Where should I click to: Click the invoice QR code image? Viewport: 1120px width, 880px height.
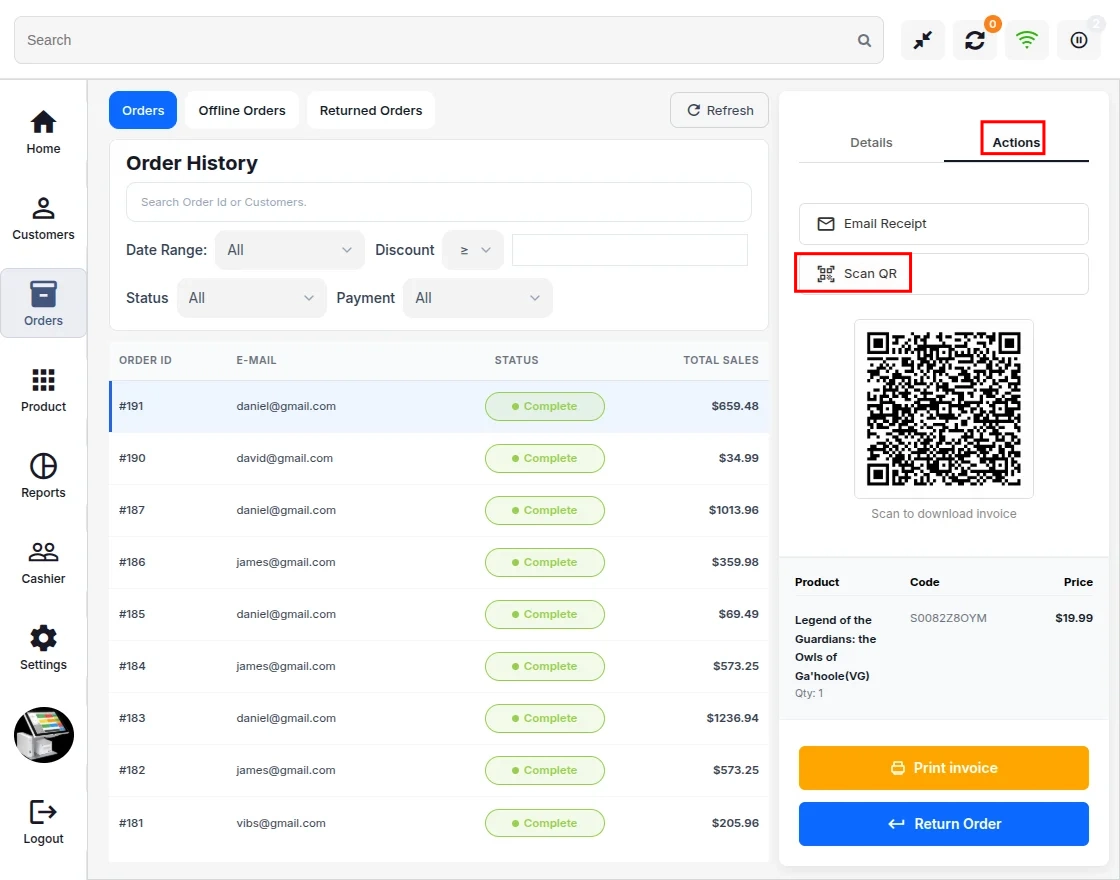click(x=944, y=409)
